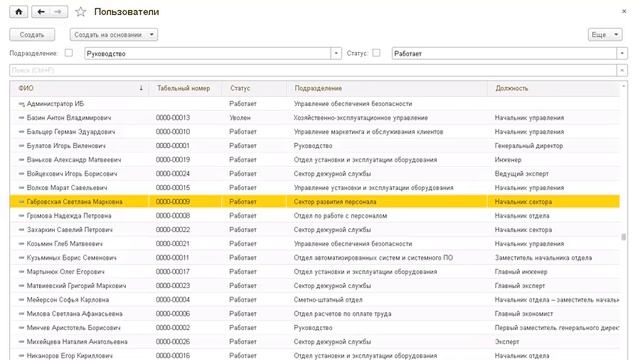Click the Уволен status of Базин
This screenshot has width=640, height=360.
point(240,118)
